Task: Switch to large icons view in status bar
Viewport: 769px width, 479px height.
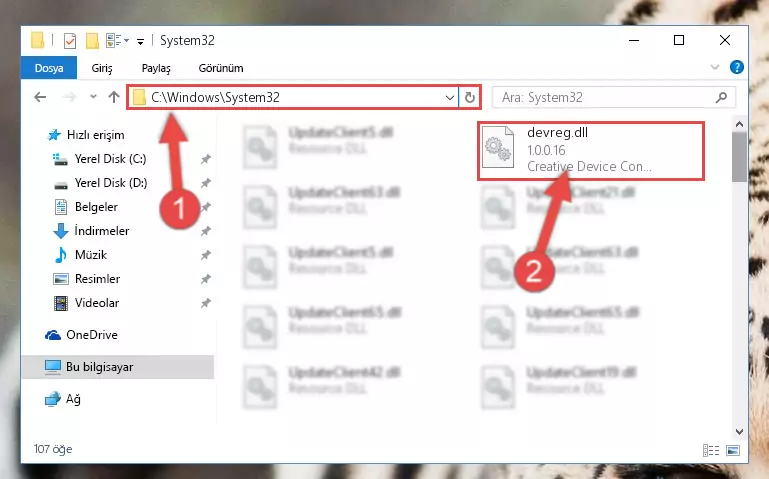Action: click(733, 450)
